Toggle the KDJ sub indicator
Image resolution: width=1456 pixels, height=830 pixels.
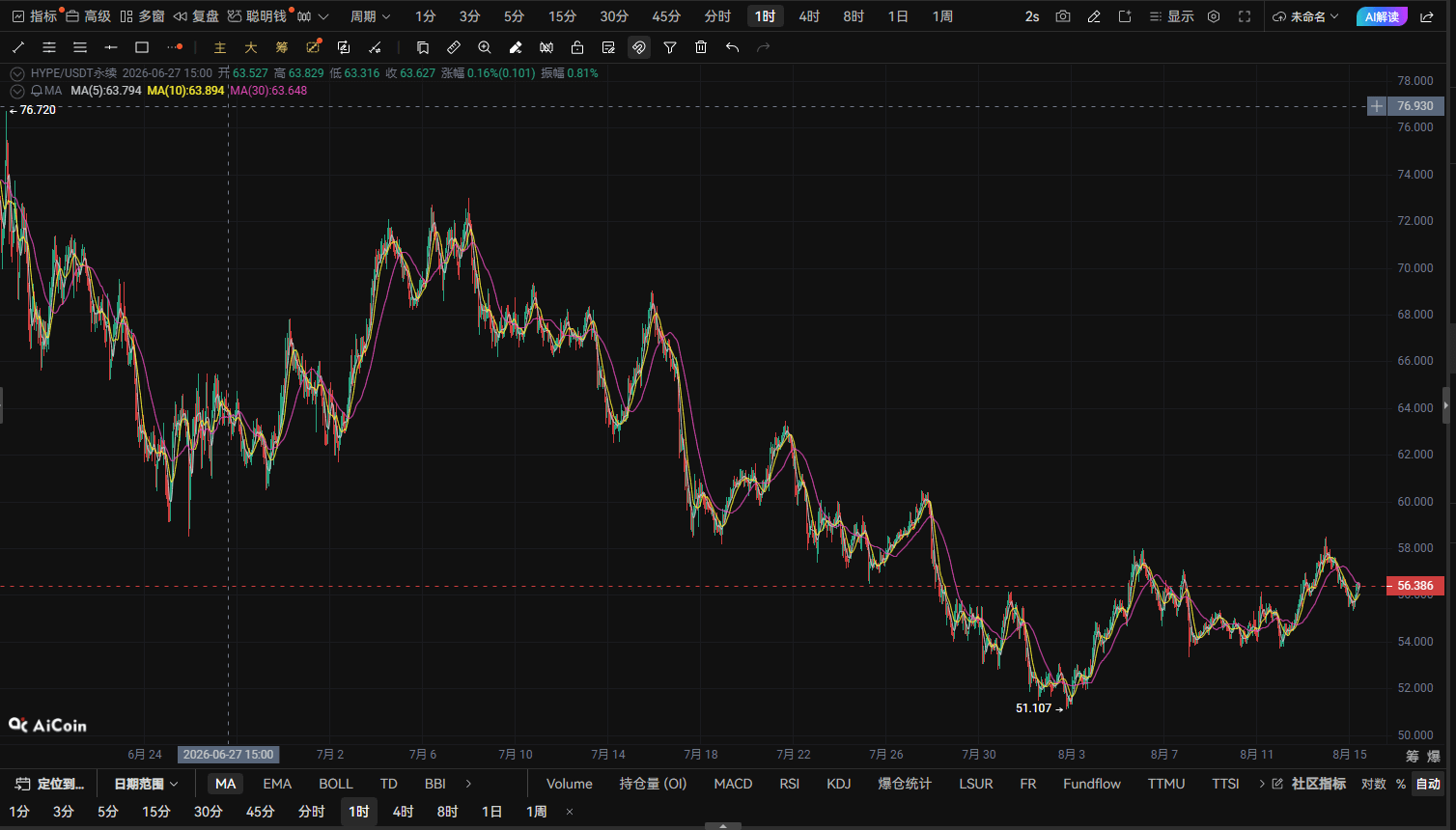coord(839,784)
